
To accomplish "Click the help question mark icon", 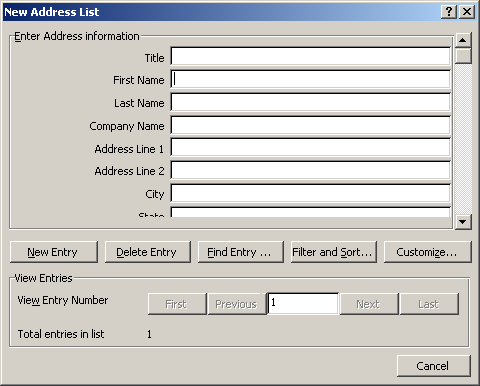I will [x=449, y=12].
